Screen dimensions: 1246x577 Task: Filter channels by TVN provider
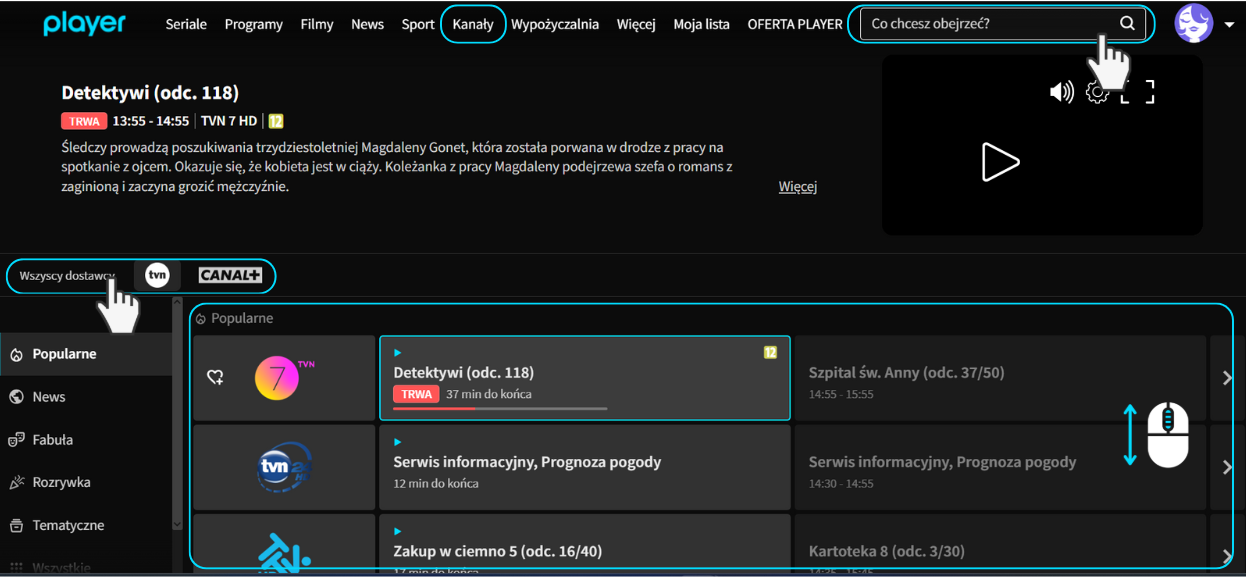[x=157, y=276]
